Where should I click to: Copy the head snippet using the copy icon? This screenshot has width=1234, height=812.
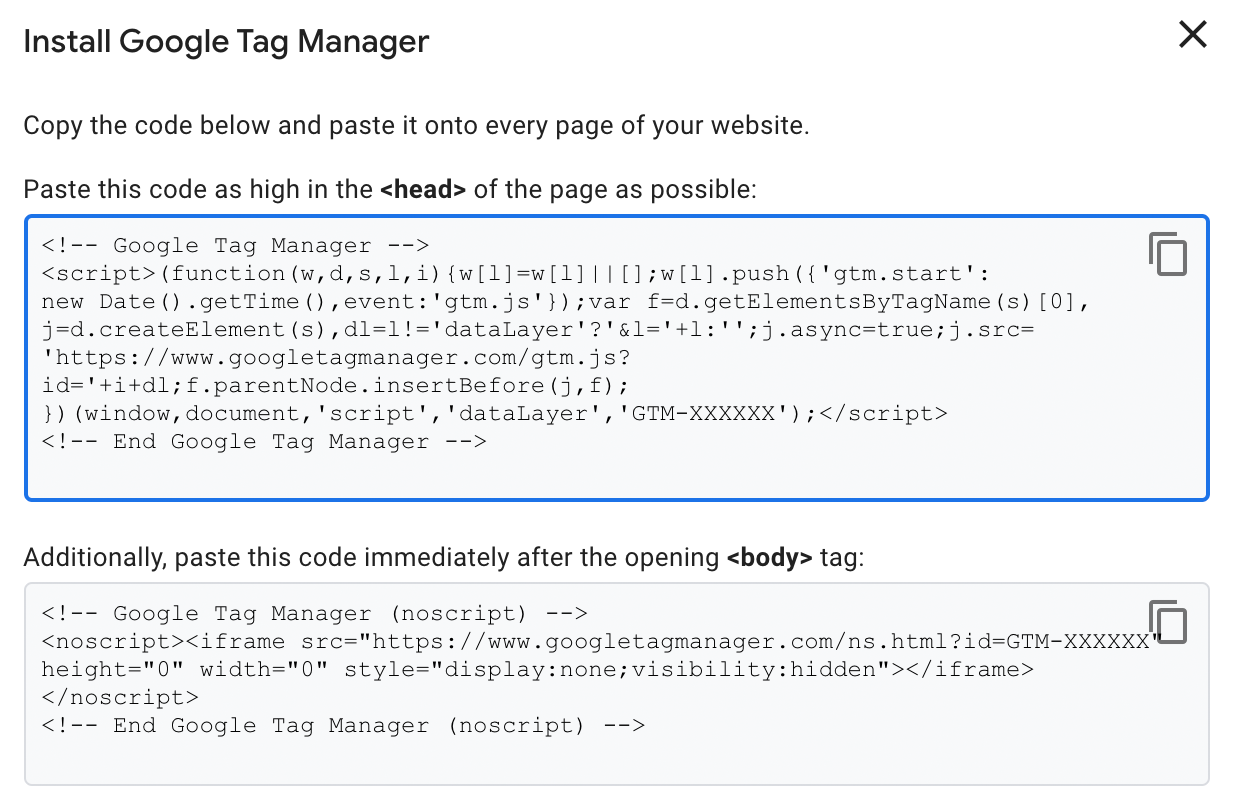pyautogui.click(x=1167, y=254)
